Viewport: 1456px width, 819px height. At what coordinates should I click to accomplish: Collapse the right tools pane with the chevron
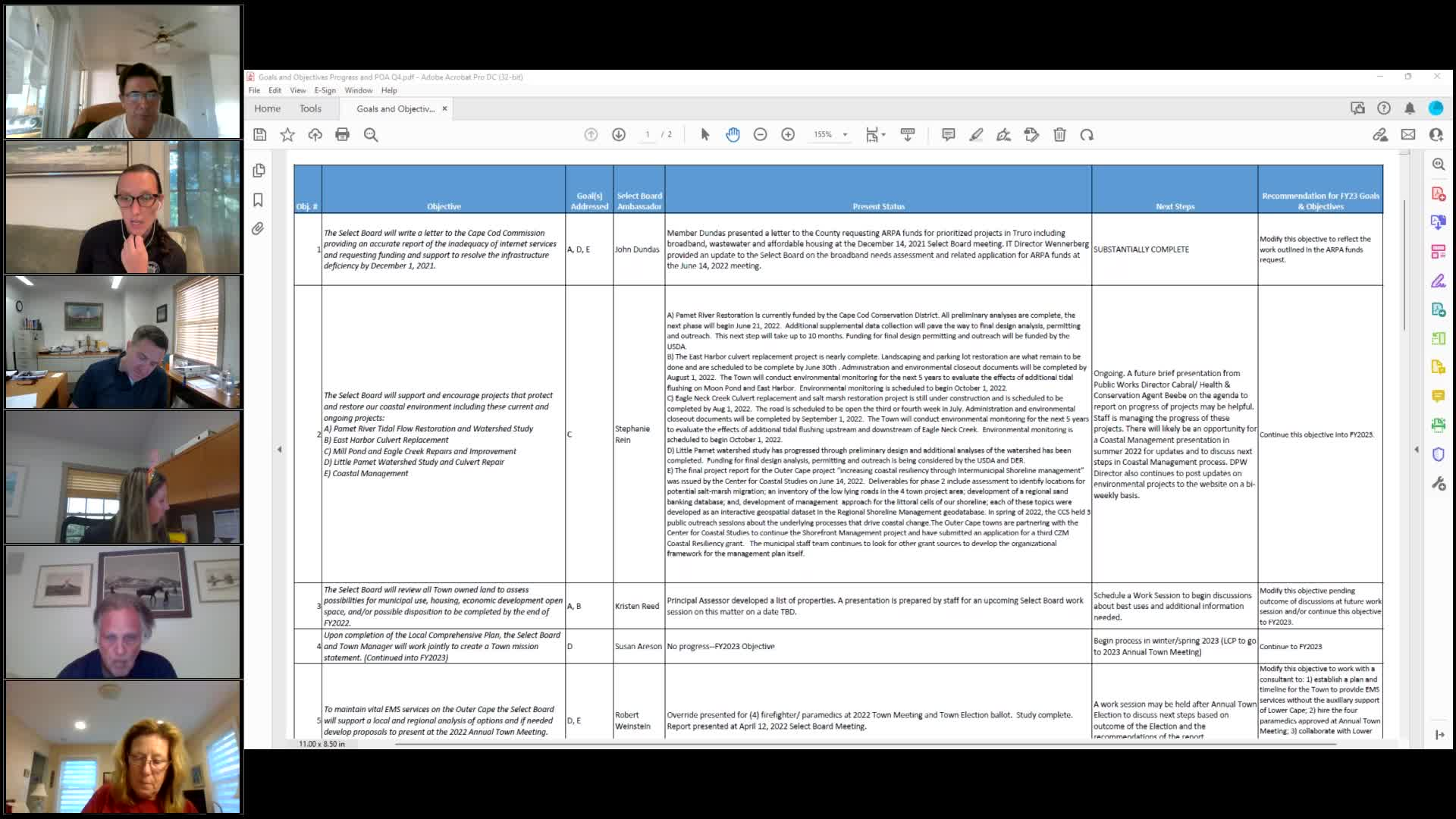pos(1416,448)
